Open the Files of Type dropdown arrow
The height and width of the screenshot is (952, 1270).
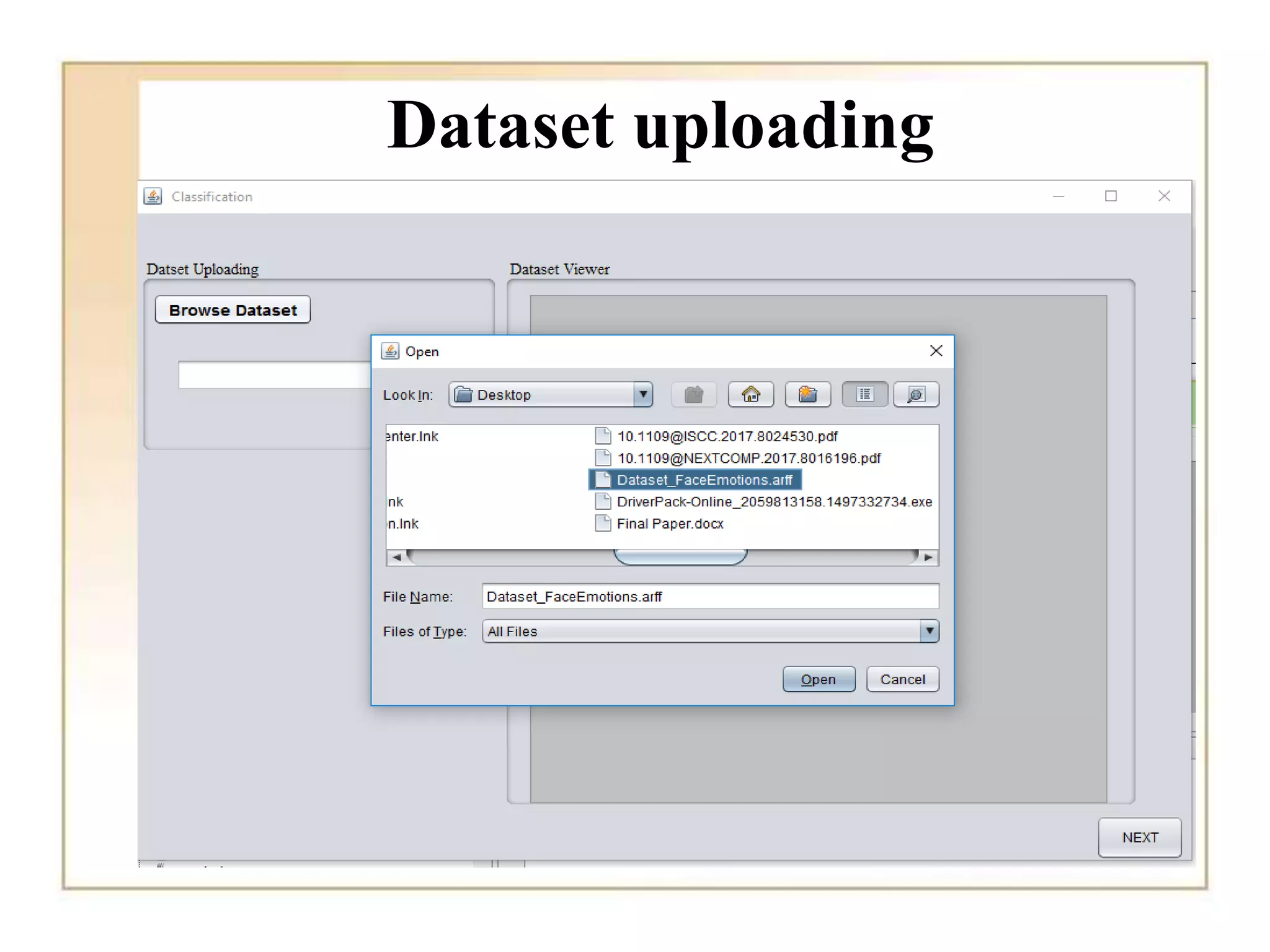(929, 631)
